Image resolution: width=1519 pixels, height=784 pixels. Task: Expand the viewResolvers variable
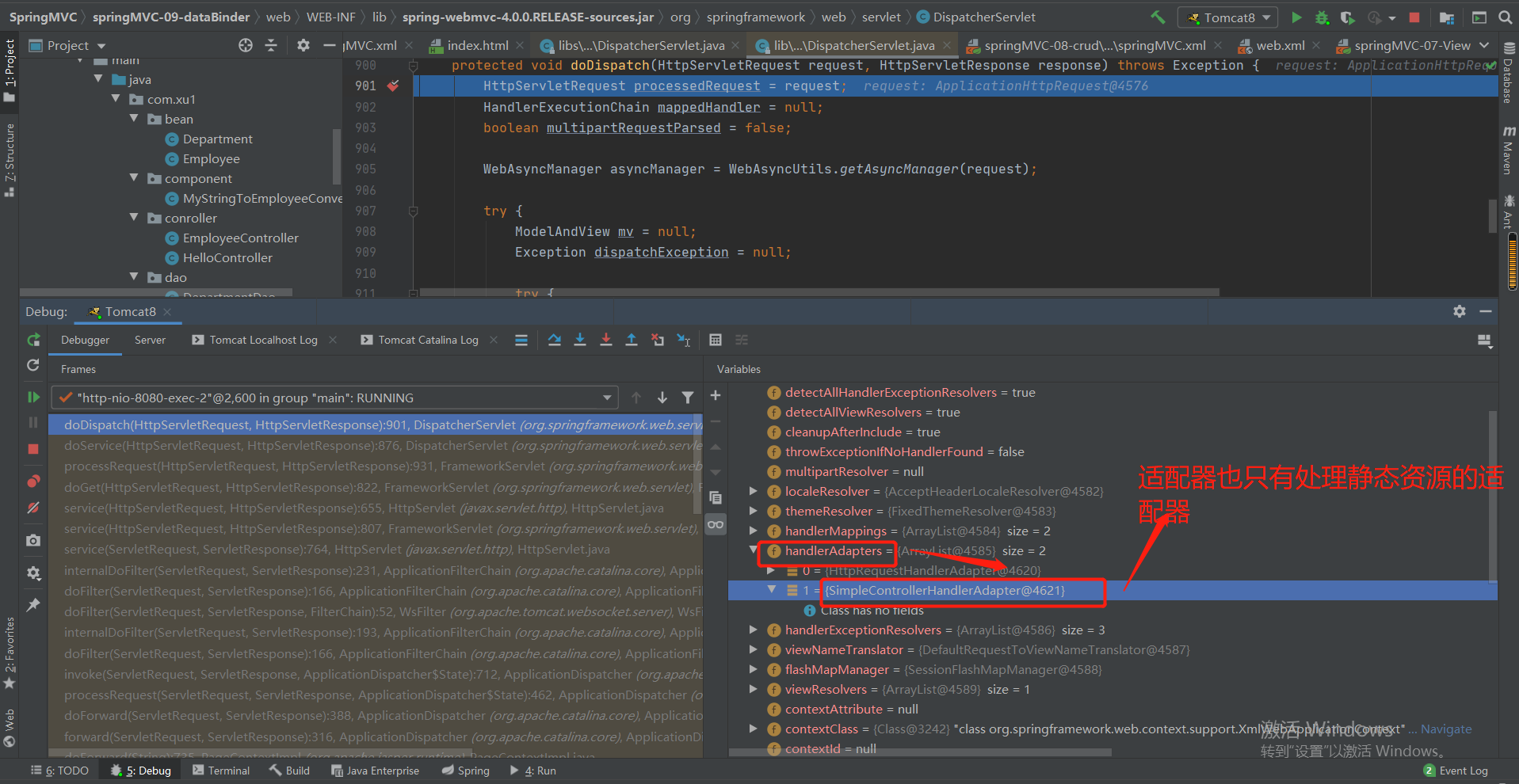tap(754, 689)
